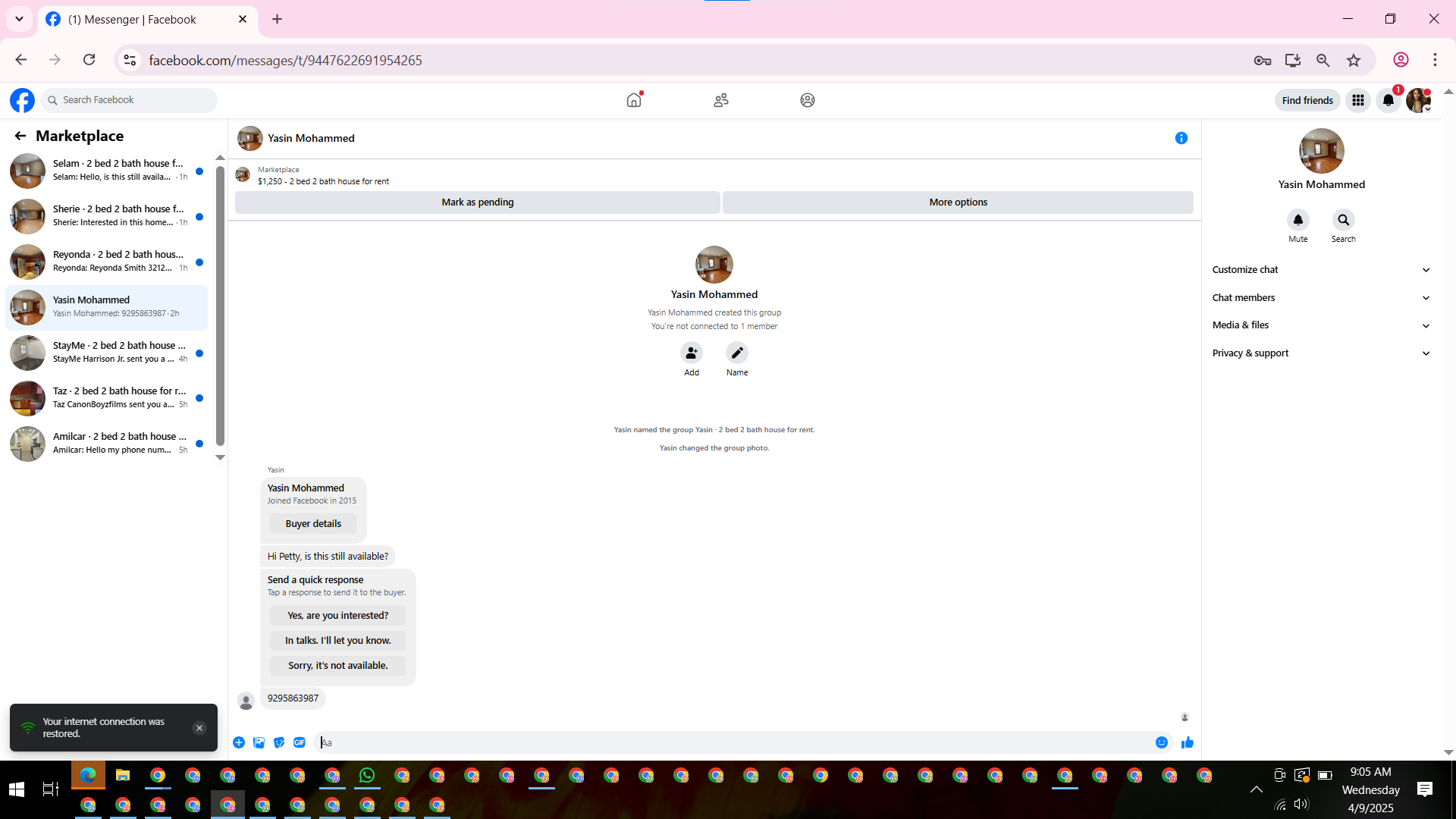This screenshot has width=1456, height=819.
Task: Dismiss internet connection restored notification
Action: pyautogui.click(x=199, y=728)
